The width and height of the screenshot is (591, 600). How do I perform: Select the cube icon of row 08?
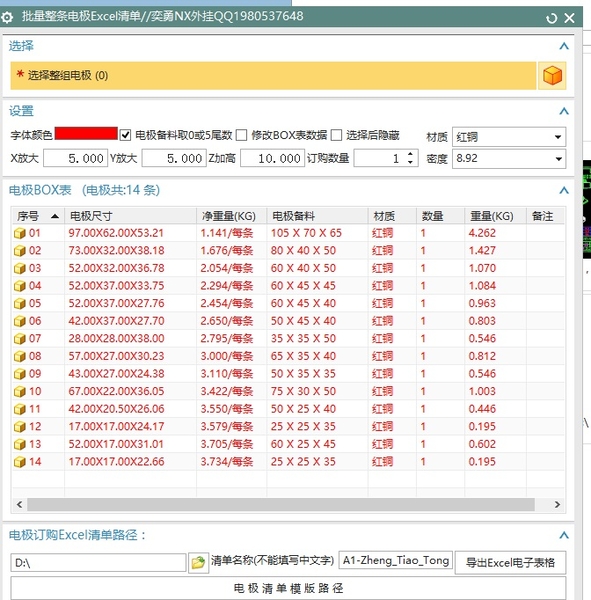[x=20, y=357]
